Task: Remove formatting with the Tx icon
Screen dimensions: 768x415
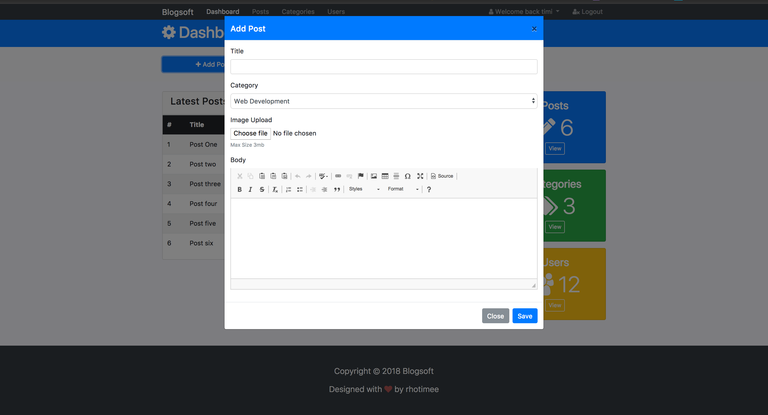Action: 275,189
